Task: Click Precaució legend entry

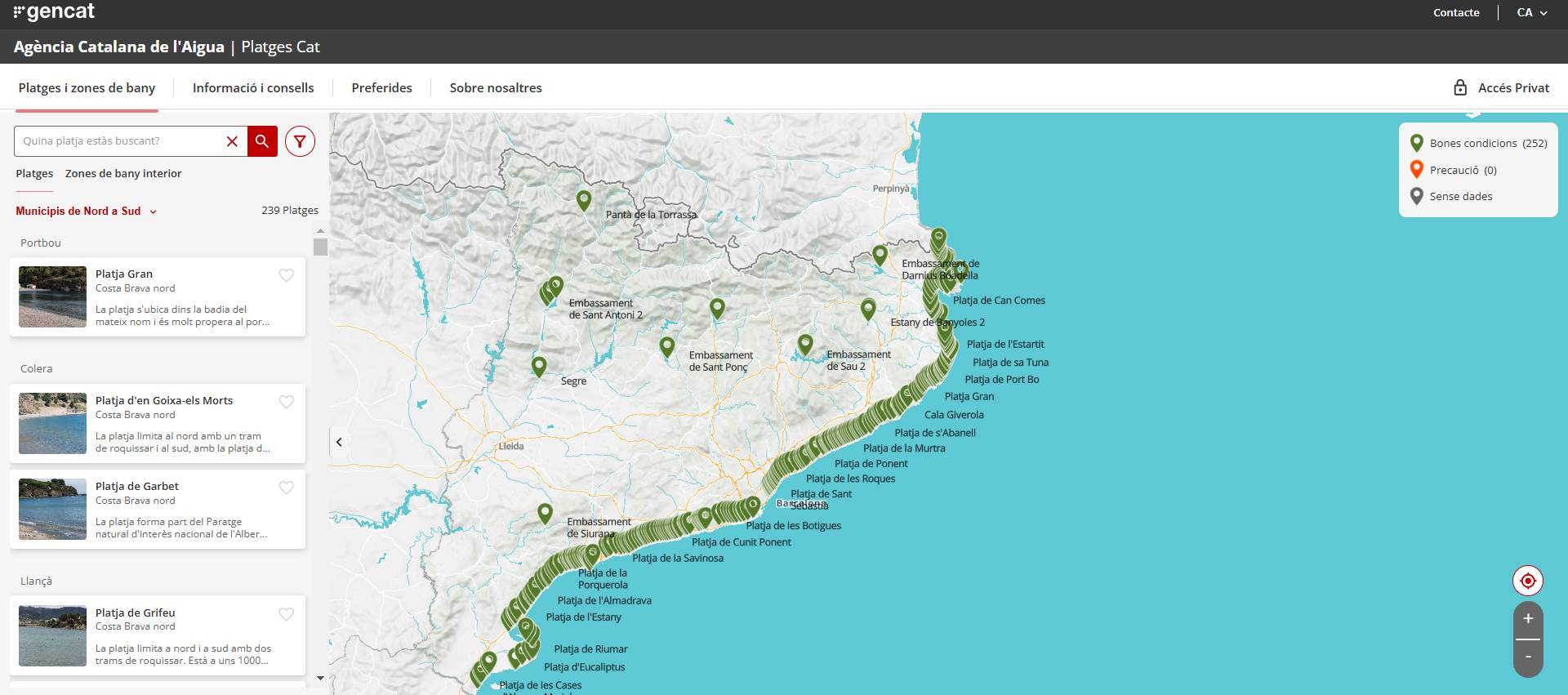Action: (1454, 170)
